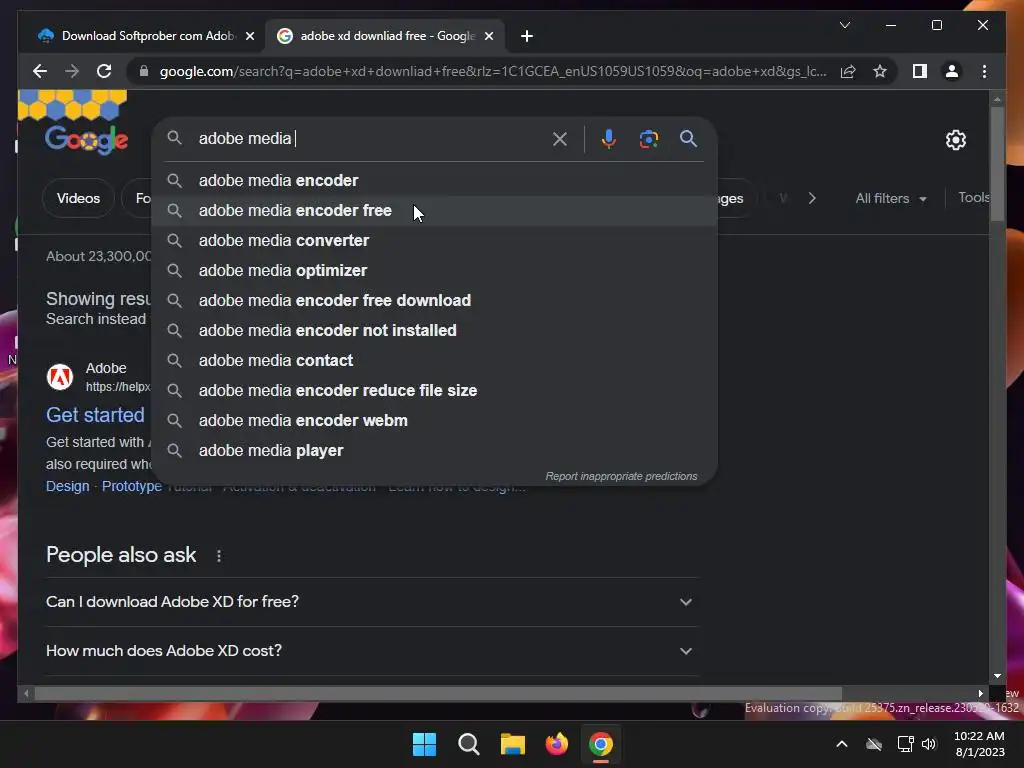Click the network icon in system tray
The image size is (1024, 768).
coord(905,744)
